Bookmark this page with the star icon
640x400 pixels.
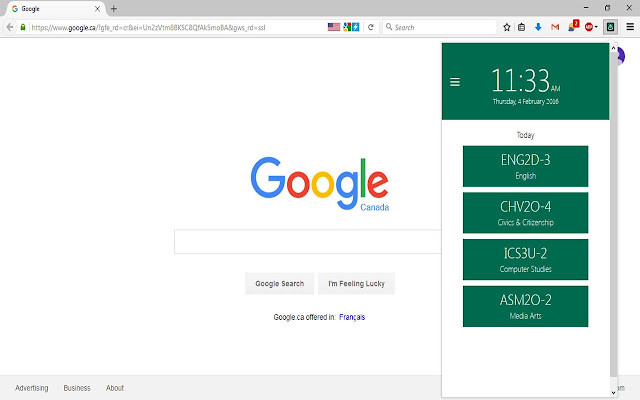point(507,27)
